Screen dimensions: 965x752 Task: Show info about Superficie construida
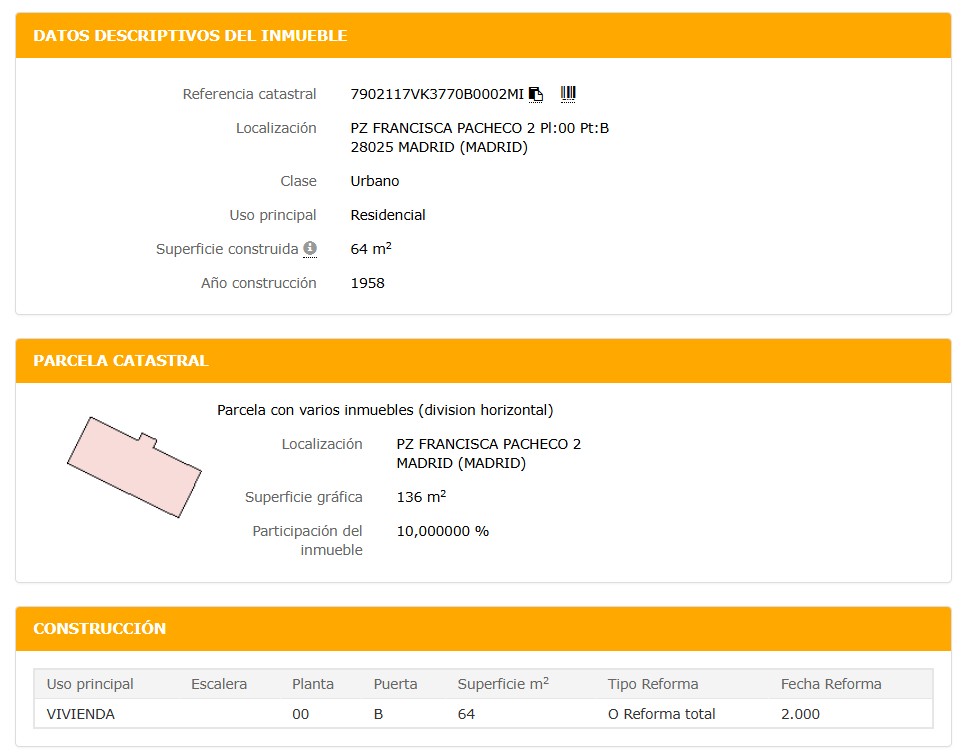310,248
